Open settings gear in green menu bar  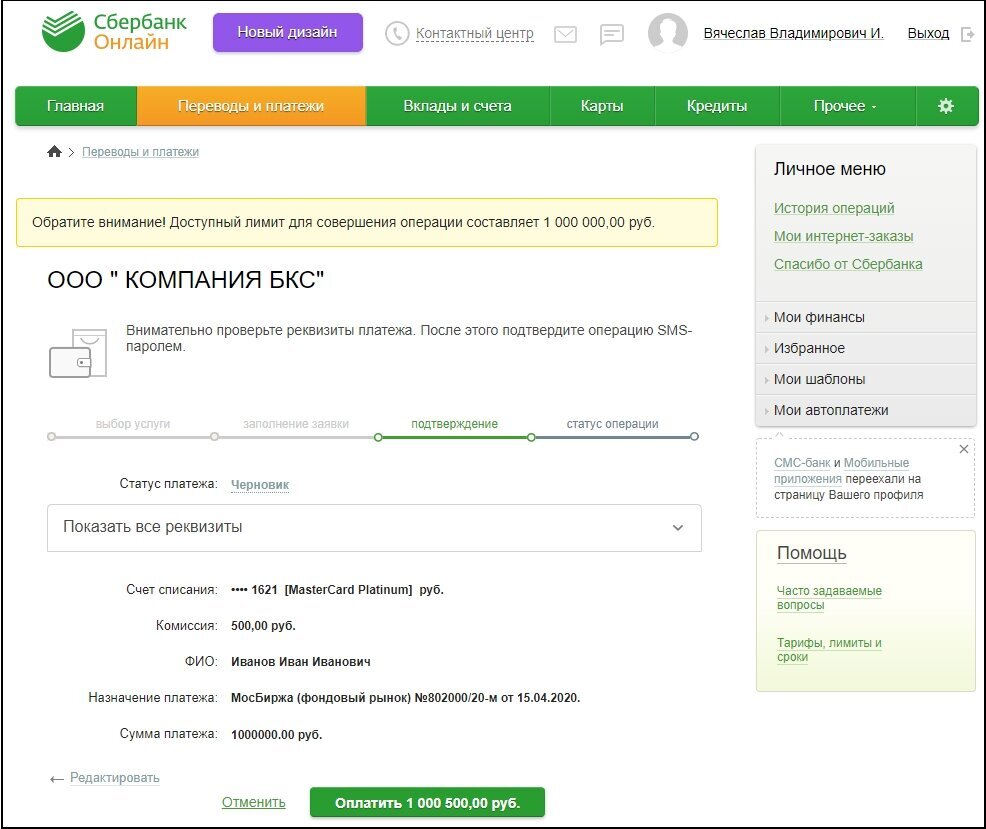(946, 106)
